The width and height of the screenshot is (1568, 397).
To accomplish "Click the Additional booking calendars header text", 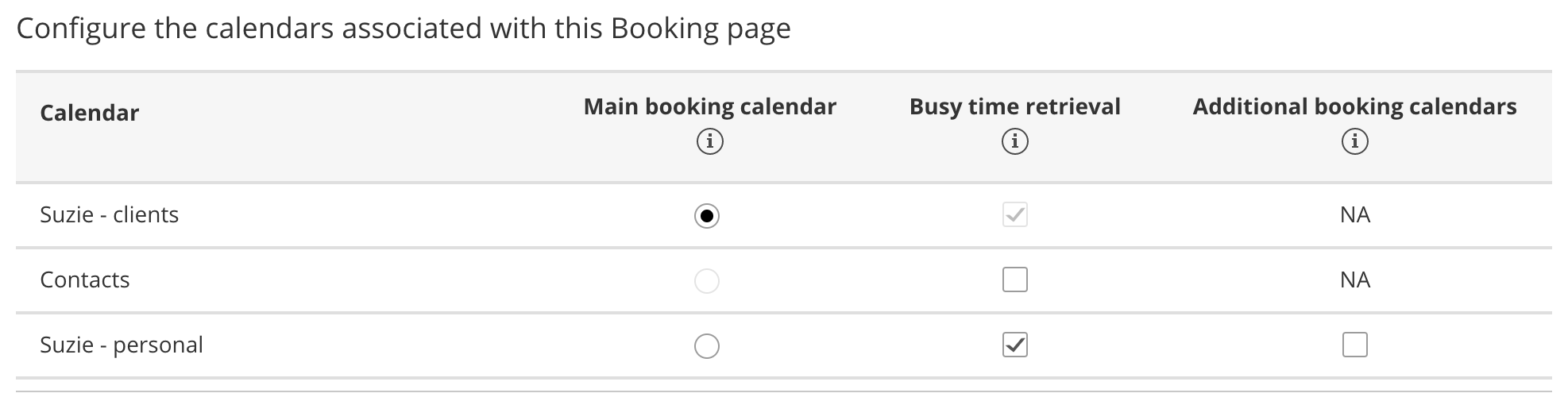I will pos(1354,106).
